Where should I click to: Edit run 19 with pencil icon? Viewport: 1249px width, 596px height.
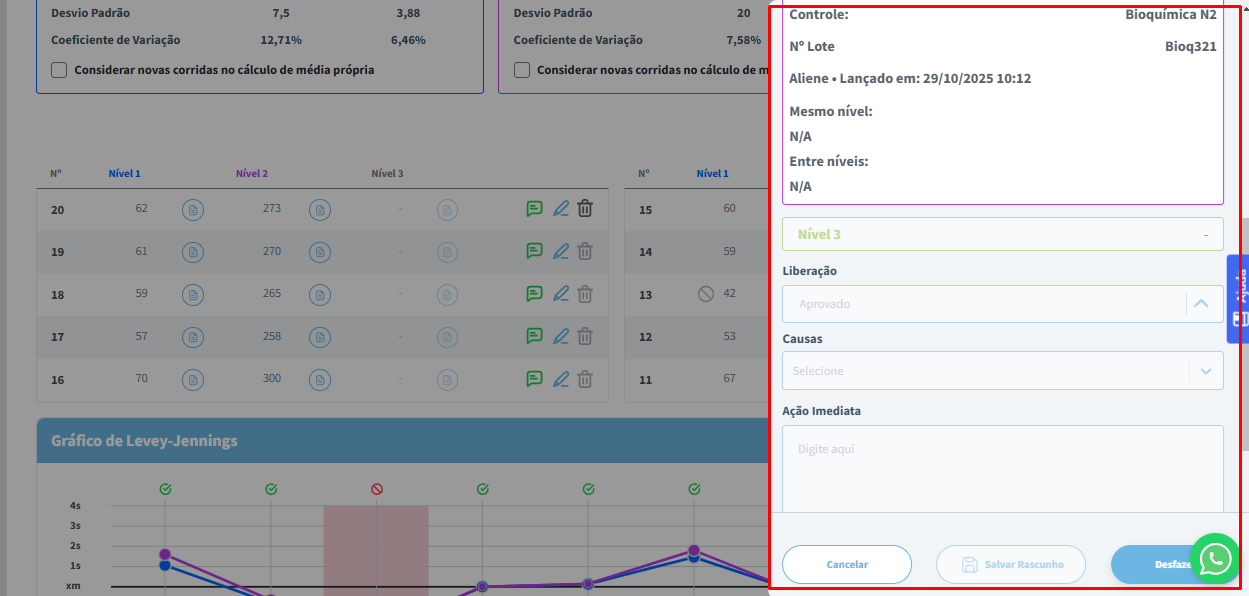point(560,251)
